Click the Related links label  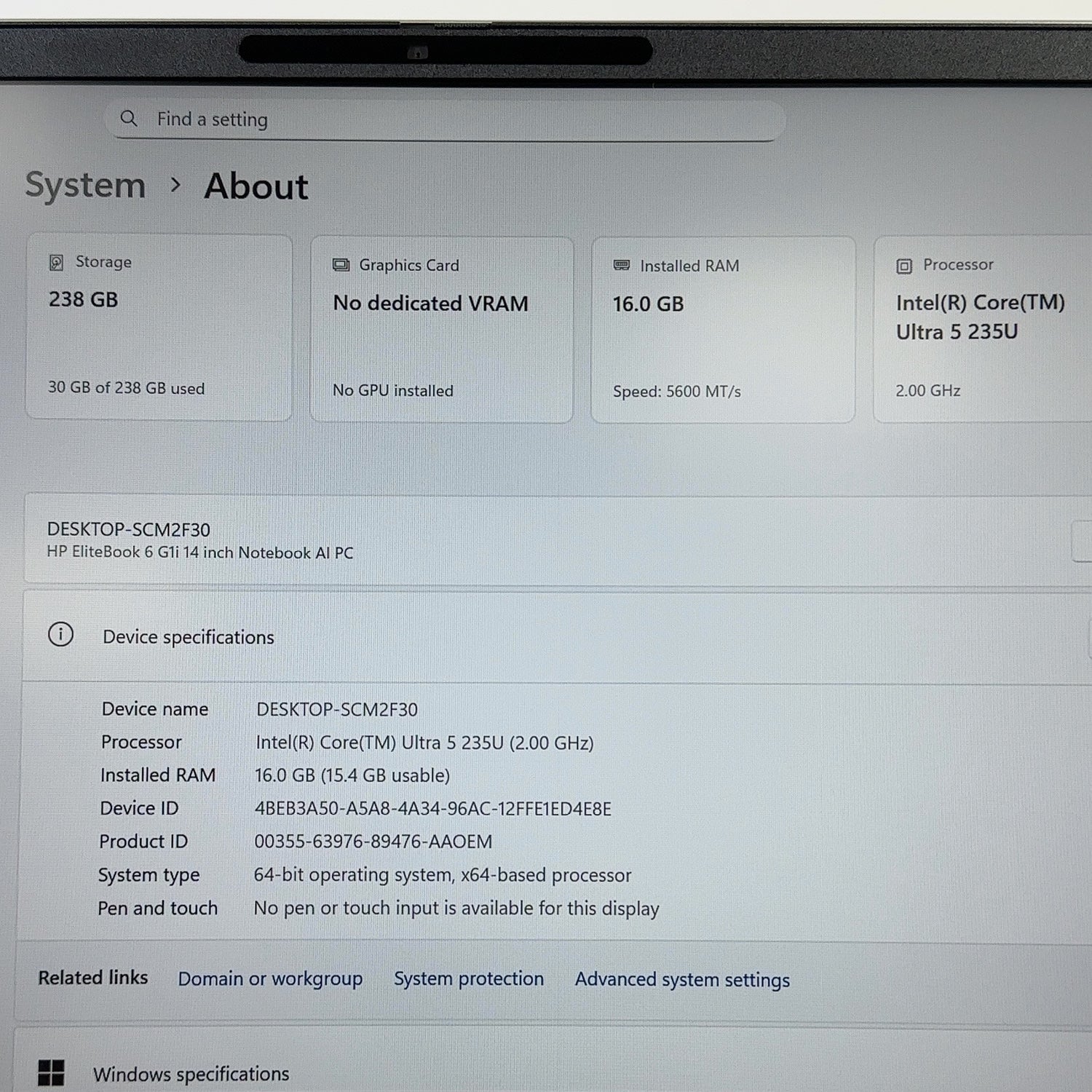point(93,978)
